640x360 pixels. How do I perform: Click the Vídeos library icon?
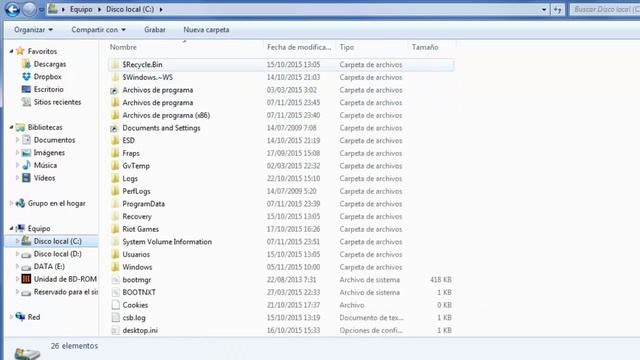26,178
